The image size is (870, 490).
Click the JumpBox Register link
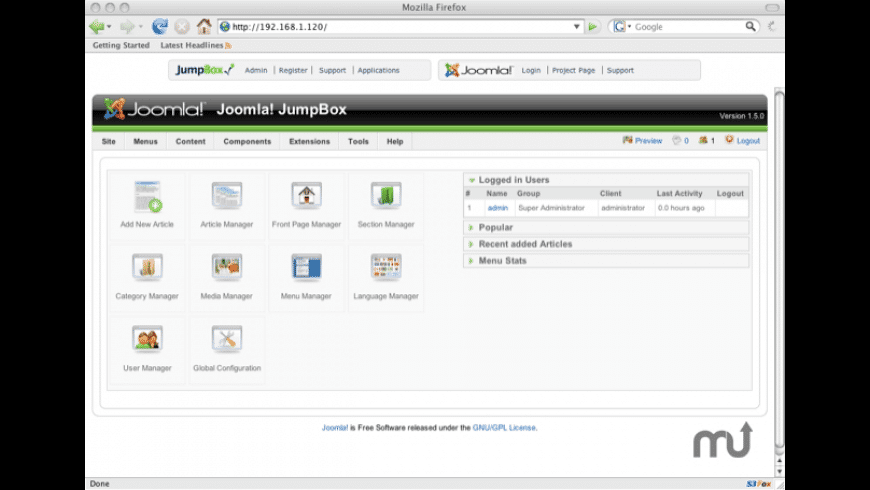(293, 70)
